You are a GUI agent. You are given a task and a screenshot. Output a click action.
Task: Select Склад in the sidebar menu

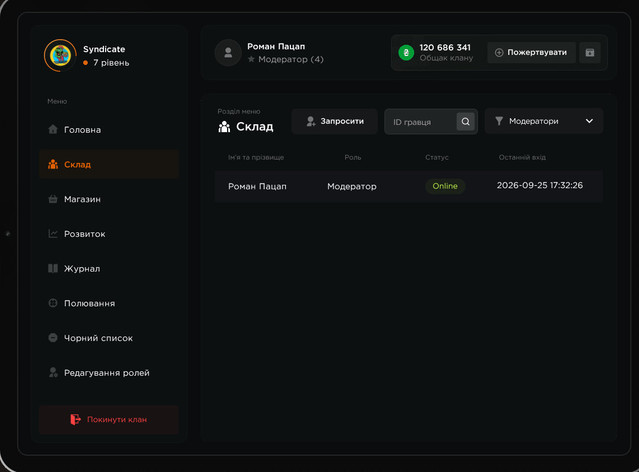pyautogui.click(x=109, y=164)
